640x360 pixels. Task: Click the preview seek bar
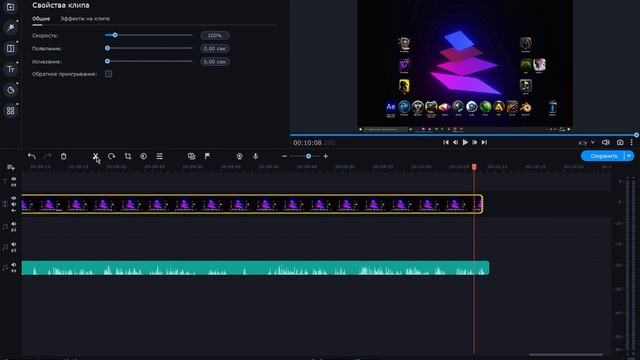pos(463,135)
